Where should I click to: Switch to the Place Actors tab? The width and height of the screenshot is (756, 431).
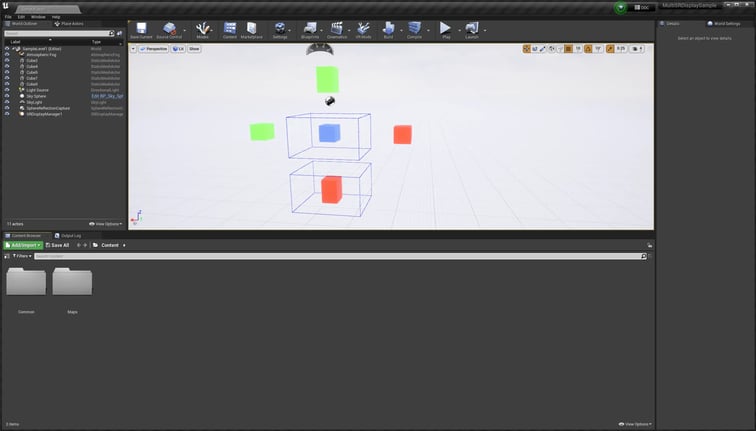pos(69,24)
